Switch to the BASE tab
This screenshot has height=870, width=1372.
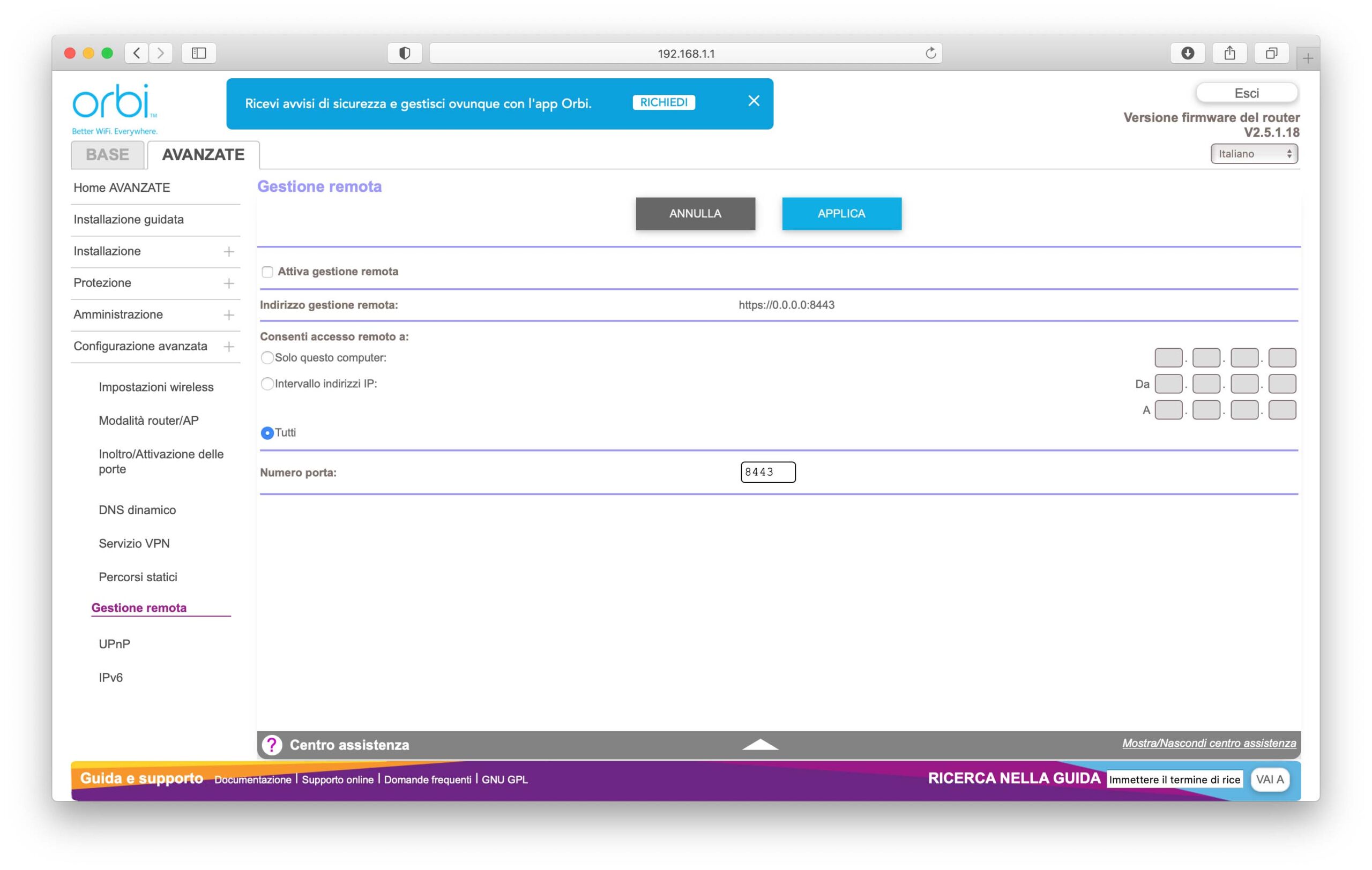click(107, 154)
